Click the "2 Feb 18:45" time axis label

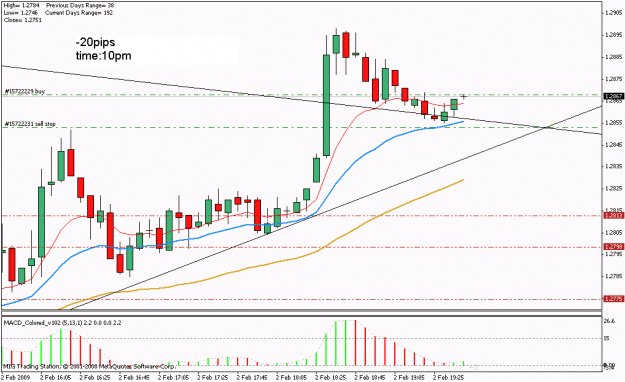click(x=370, y=377)
